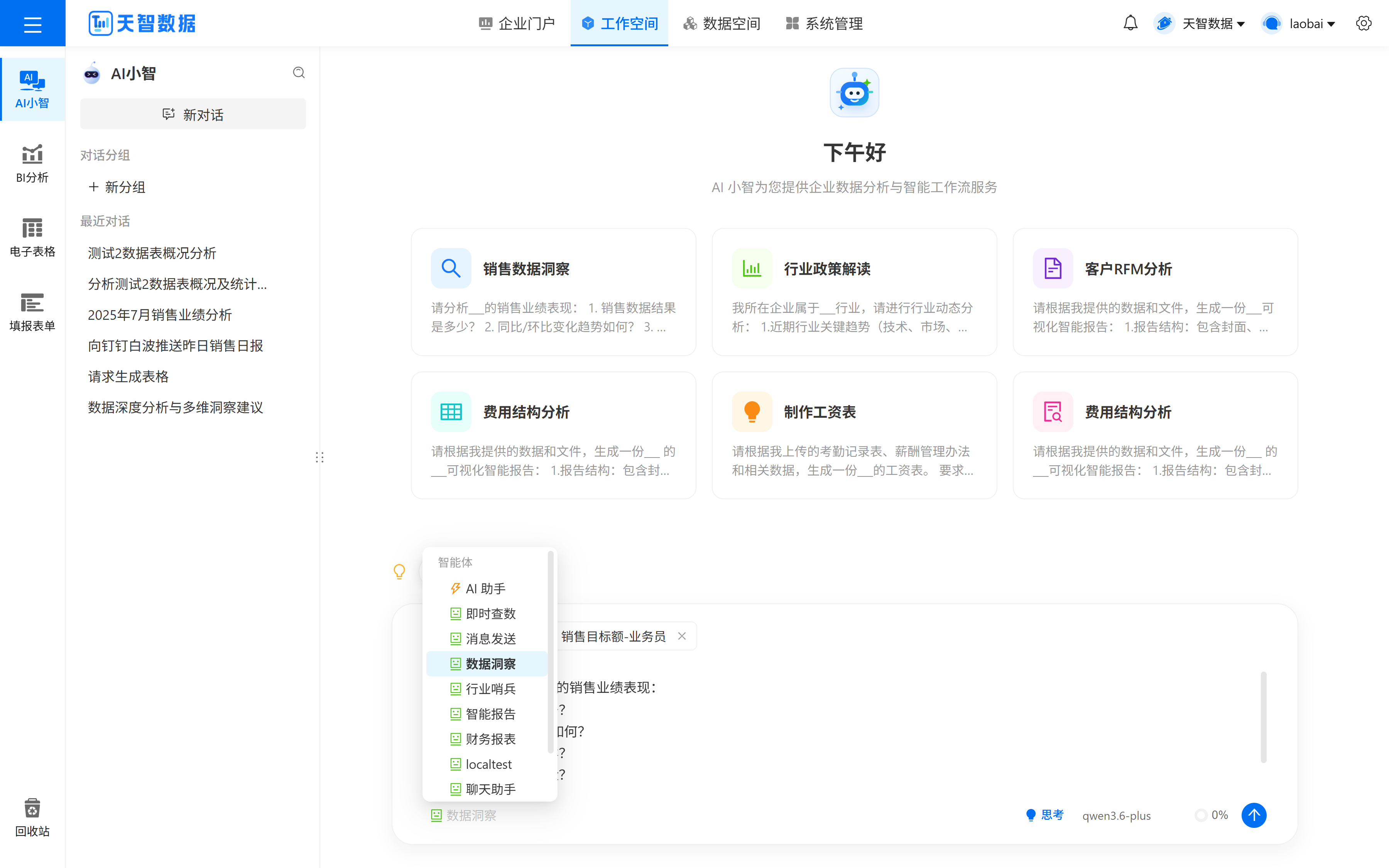Click the sidebar resize handle dots

tap(320, 458)
